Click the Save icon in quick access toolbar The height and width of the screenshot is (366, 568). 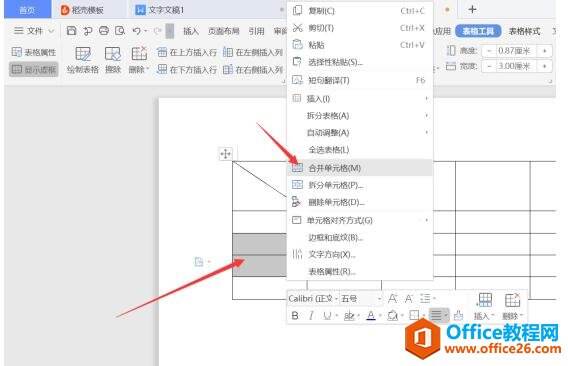71,31
